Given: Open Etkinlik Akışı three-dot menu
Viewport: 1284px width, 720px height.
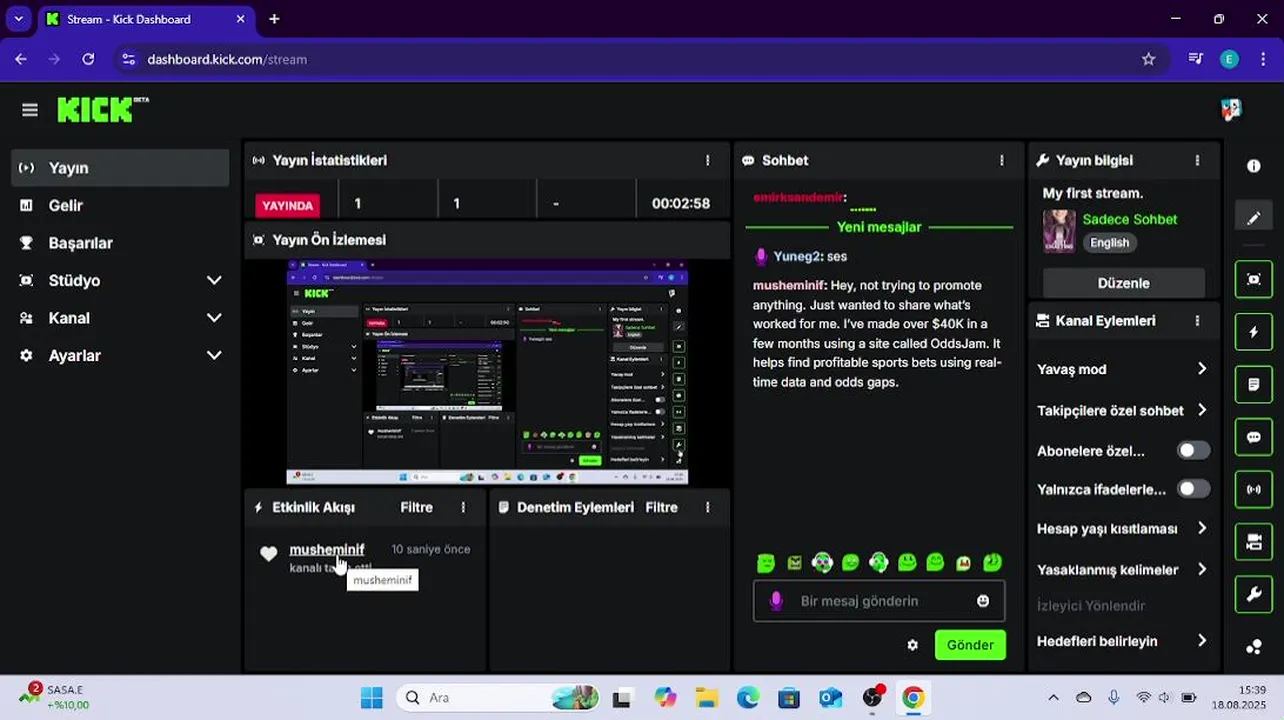Looking at the screenshot, I should pyautogui.click(x=463, y=508).
